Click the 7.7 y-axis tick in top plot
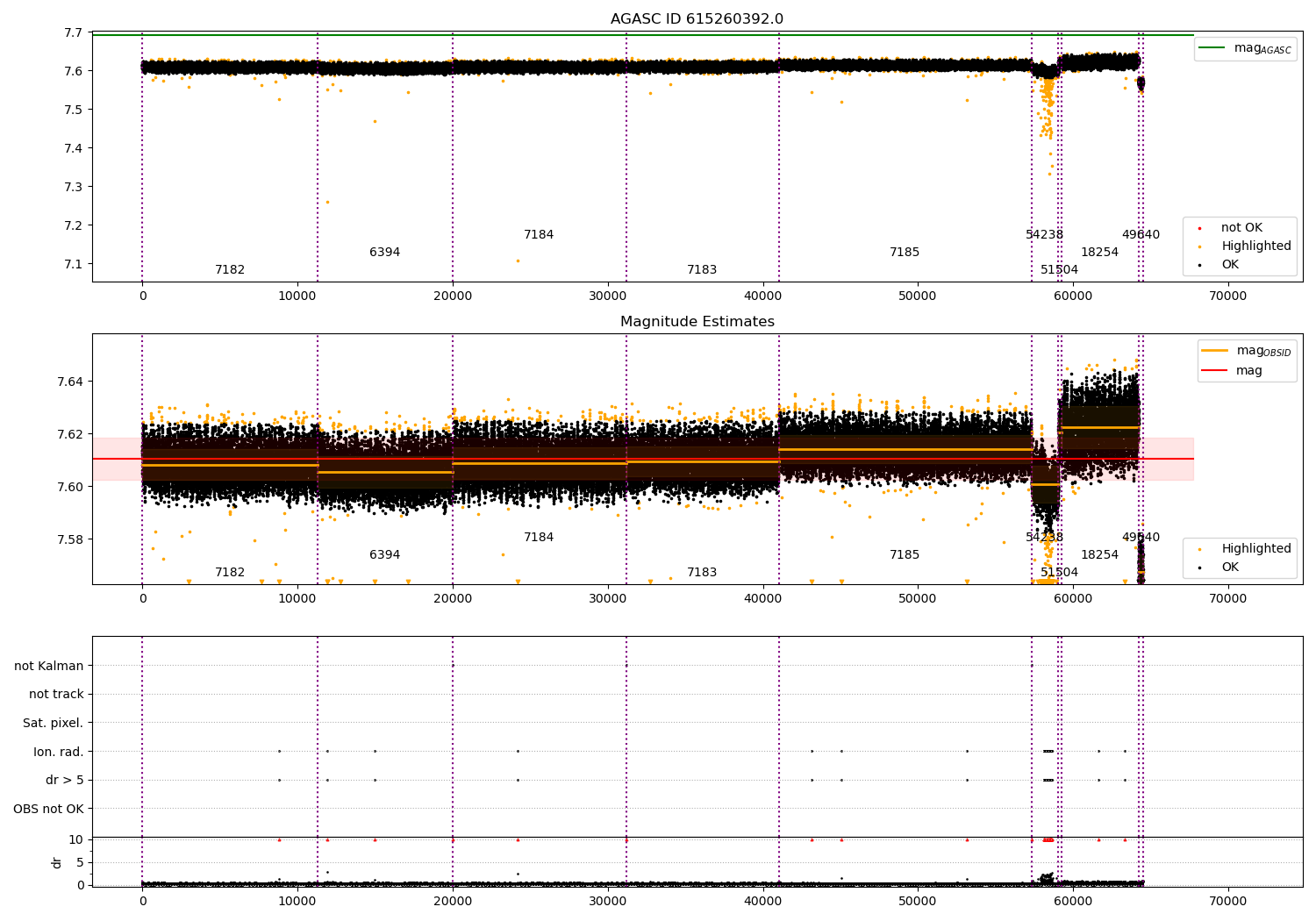This screenshot has height=921, width=1316. pos(74,32)
